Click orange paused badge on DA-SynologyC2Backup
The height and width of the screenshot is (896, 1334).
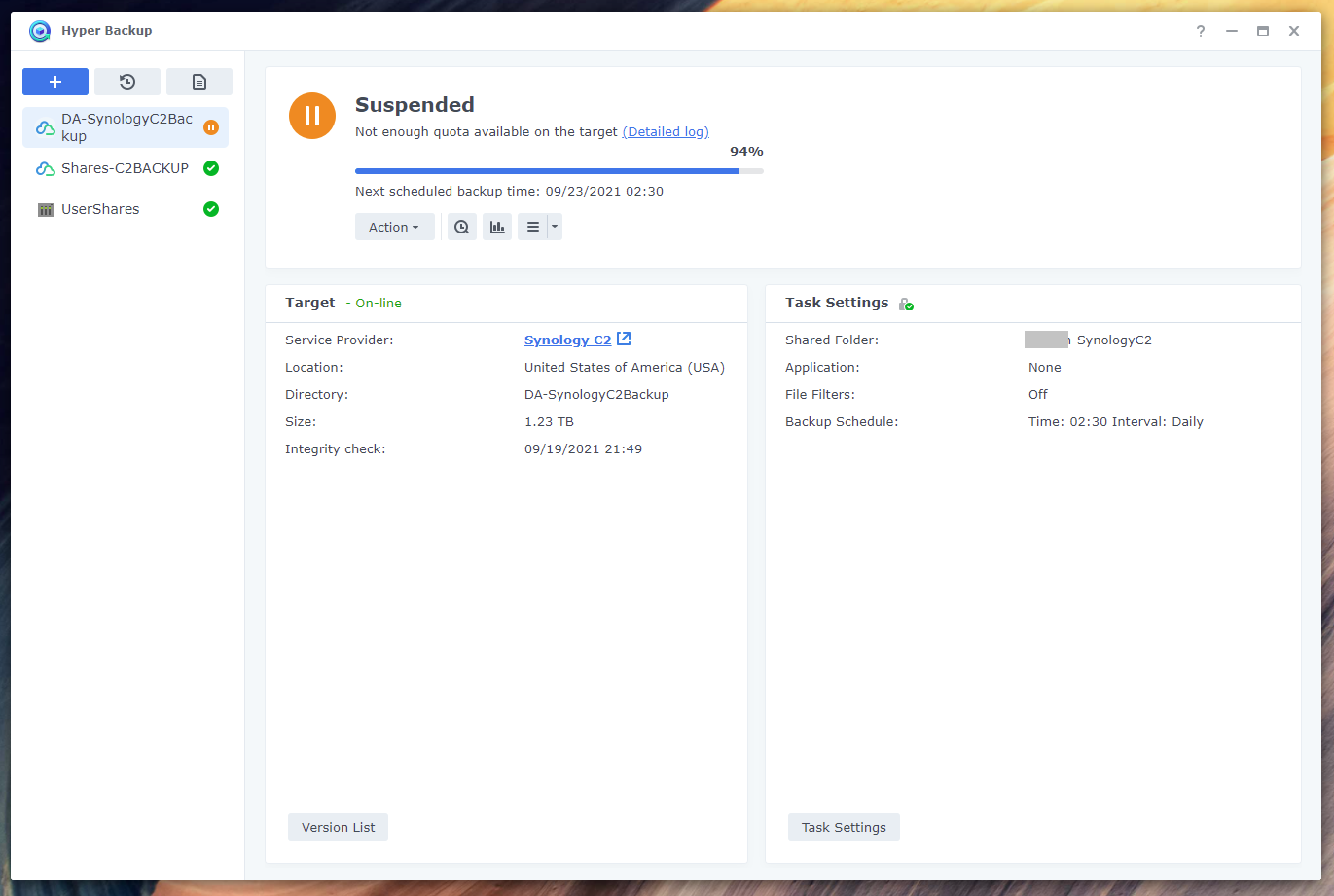coord(211,127)
